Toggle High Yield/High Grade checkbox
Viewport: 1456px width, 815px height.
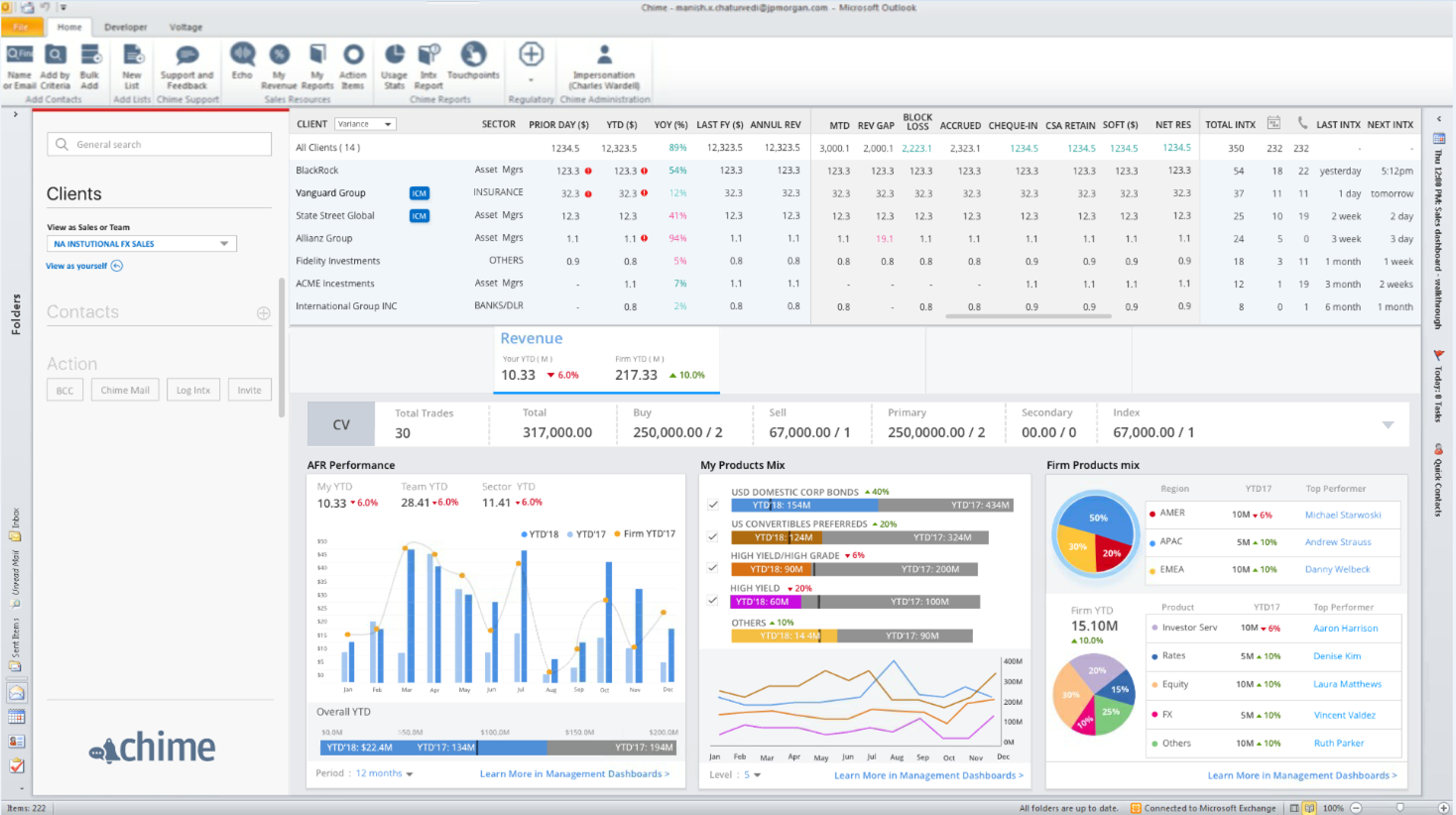point(713,568)
